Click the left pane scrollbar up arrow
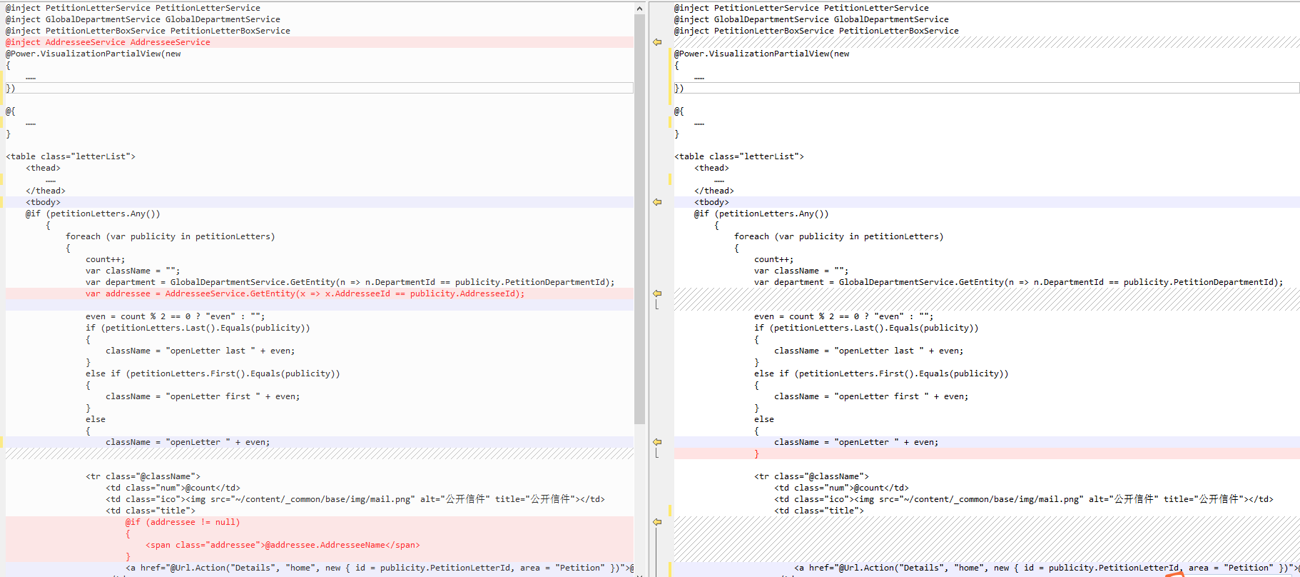This screenshot has width=1300, height=577. [640, 8]
